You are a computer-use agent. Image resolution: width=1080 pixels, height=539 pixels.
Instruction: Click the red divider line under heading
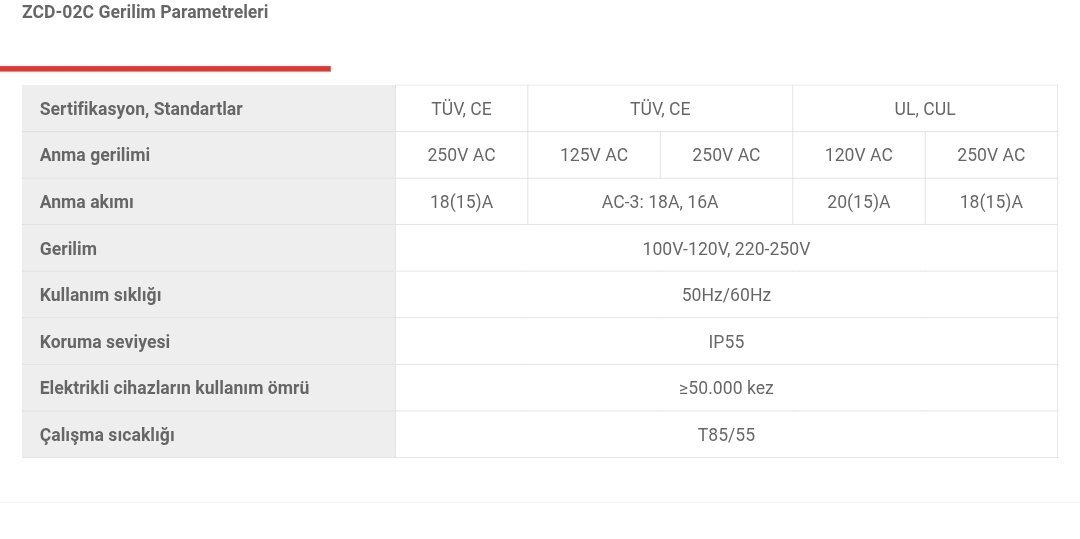click(165, 69)
